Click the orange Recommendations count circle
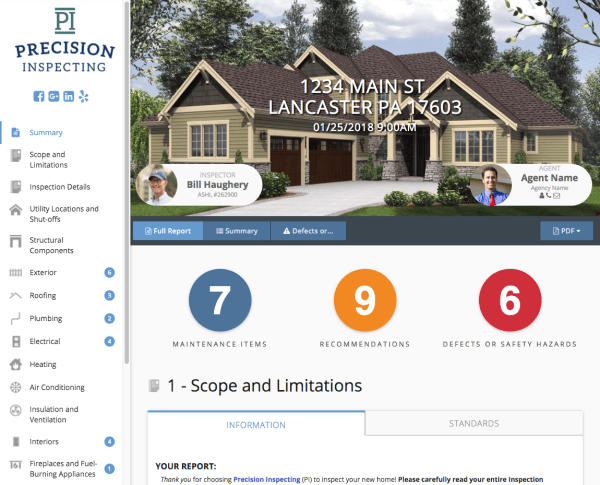 click(x=365, y=300)
